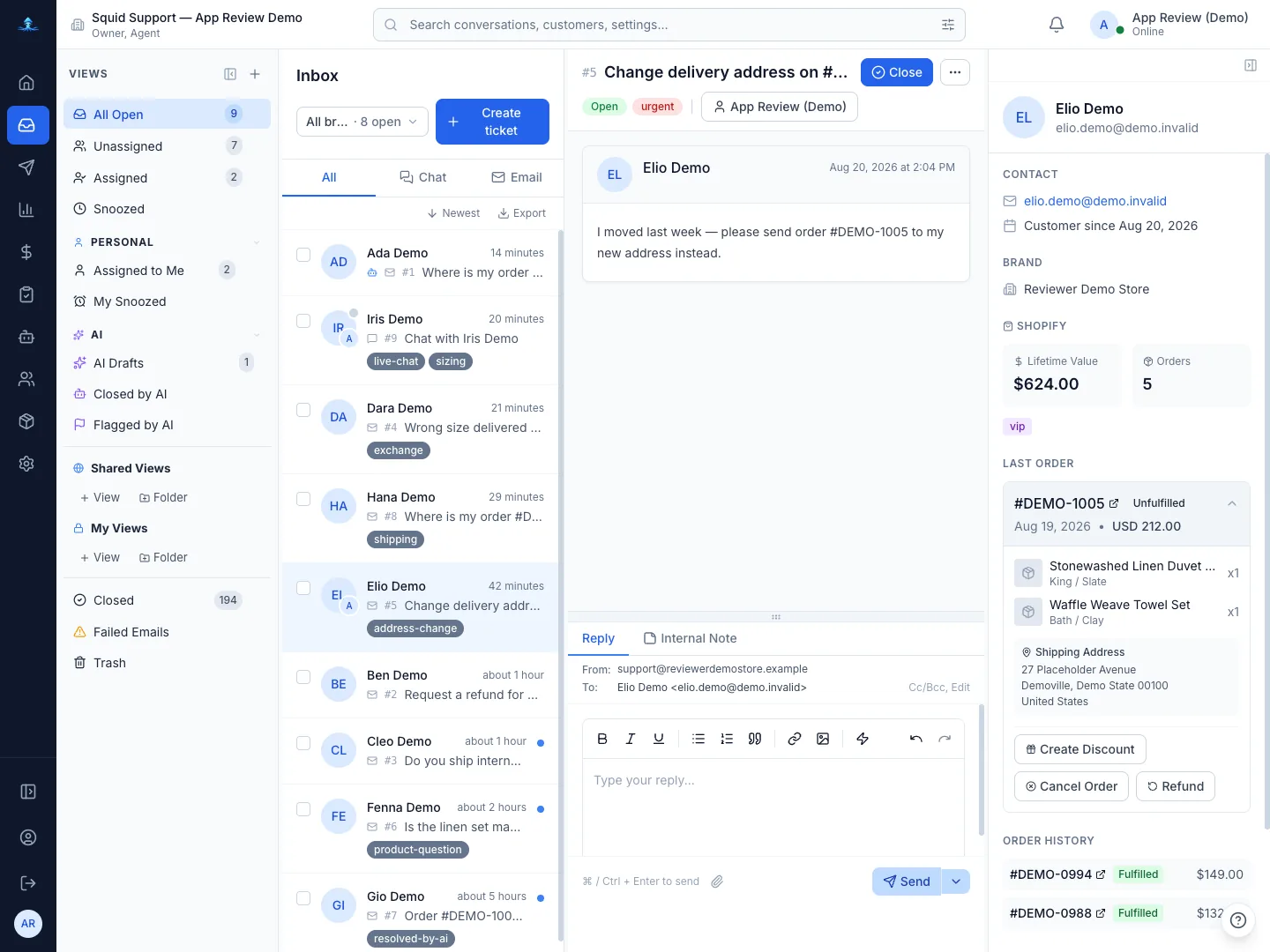This screenshot has width=1270, height=952.
Task: Open the Home icon in left sidebar
Action: (x=26, y=83)
